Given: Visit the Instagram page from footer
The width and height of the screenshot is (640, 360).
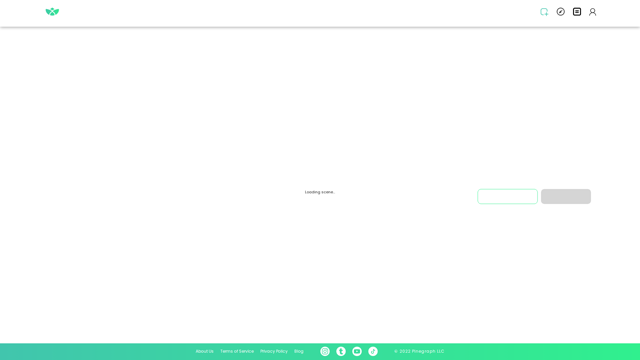Looking at the screenshot, I should click(x=325, y=351).
